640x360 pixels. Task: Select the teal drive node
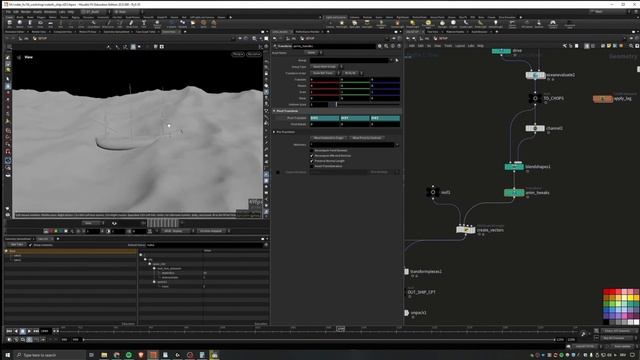click(501, 51)
